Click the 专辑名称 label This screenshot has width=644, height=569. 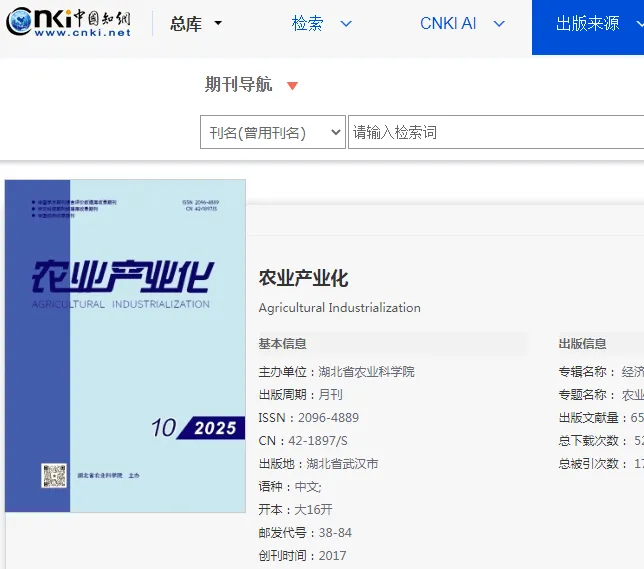pos(586,372)
